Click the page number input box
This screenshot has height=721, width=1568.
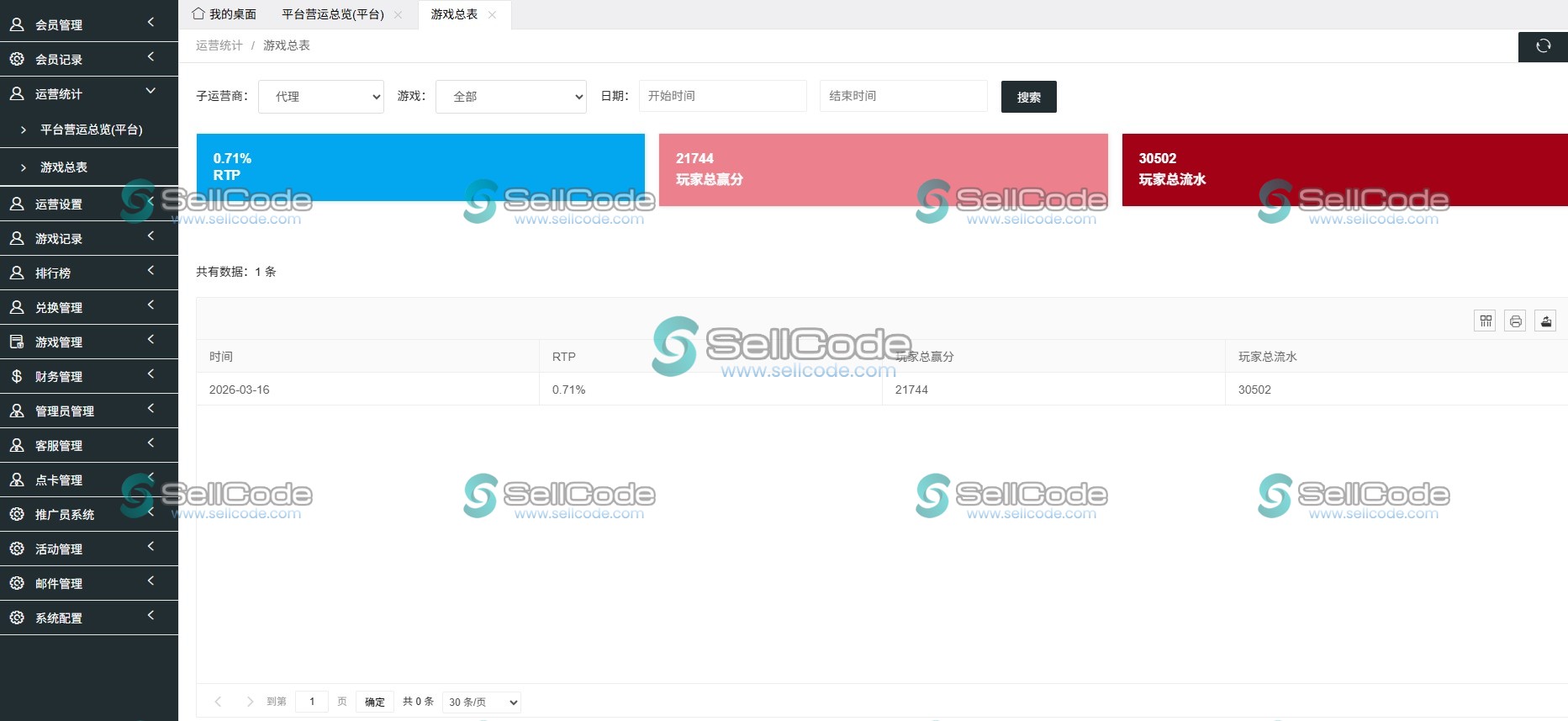312,702
